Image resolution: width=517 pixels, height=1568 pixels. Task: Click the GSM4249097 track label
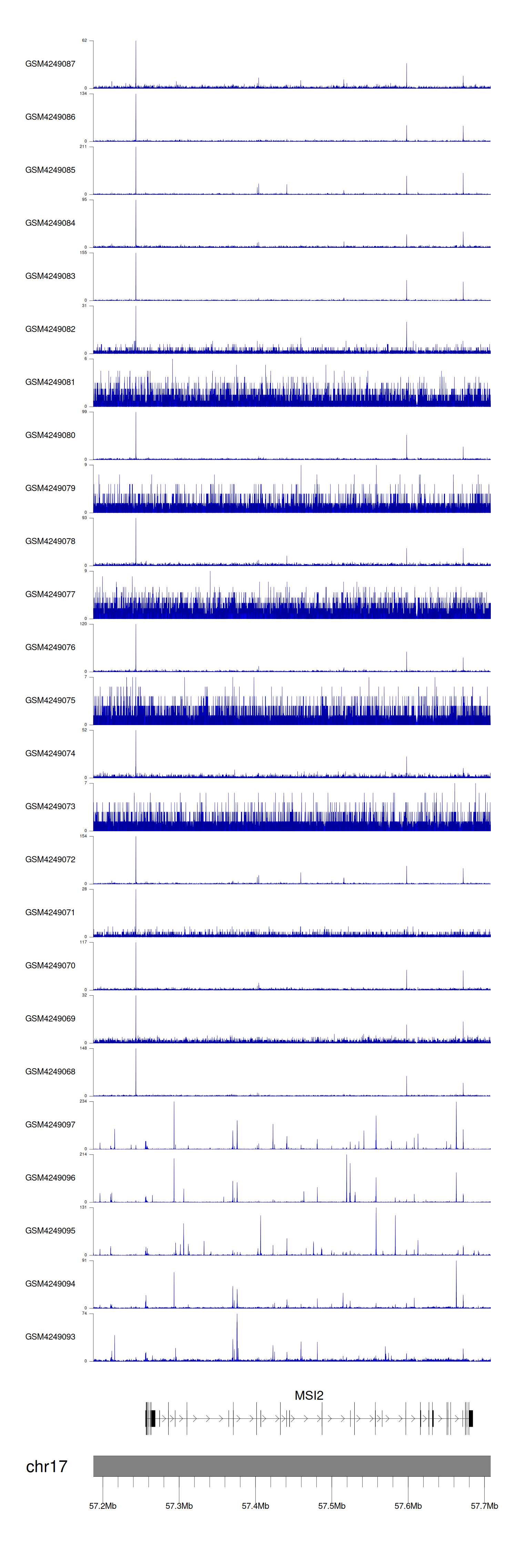50,1124
